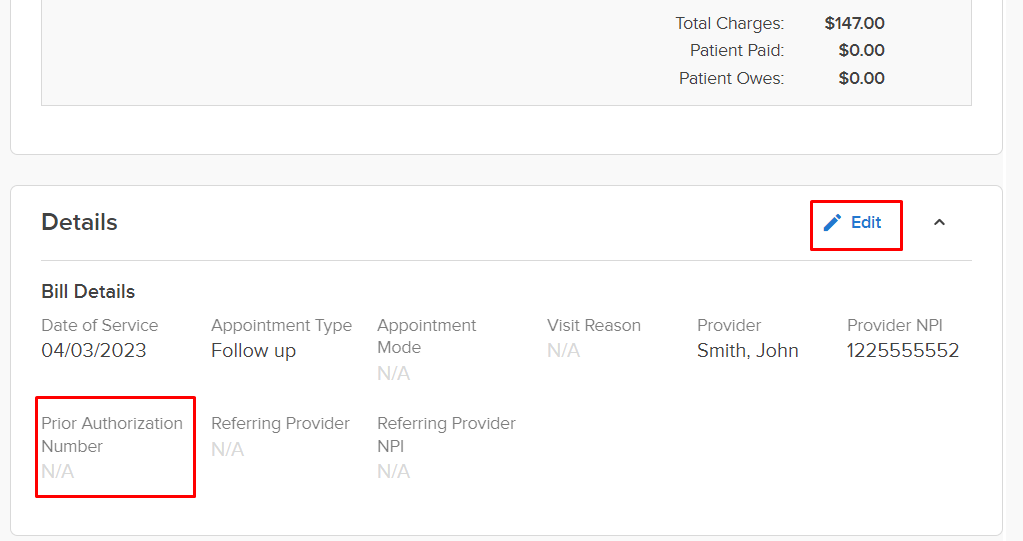Collapse the Details section chevron
The height and width of the screenshot is (541, 1023).
939,223
